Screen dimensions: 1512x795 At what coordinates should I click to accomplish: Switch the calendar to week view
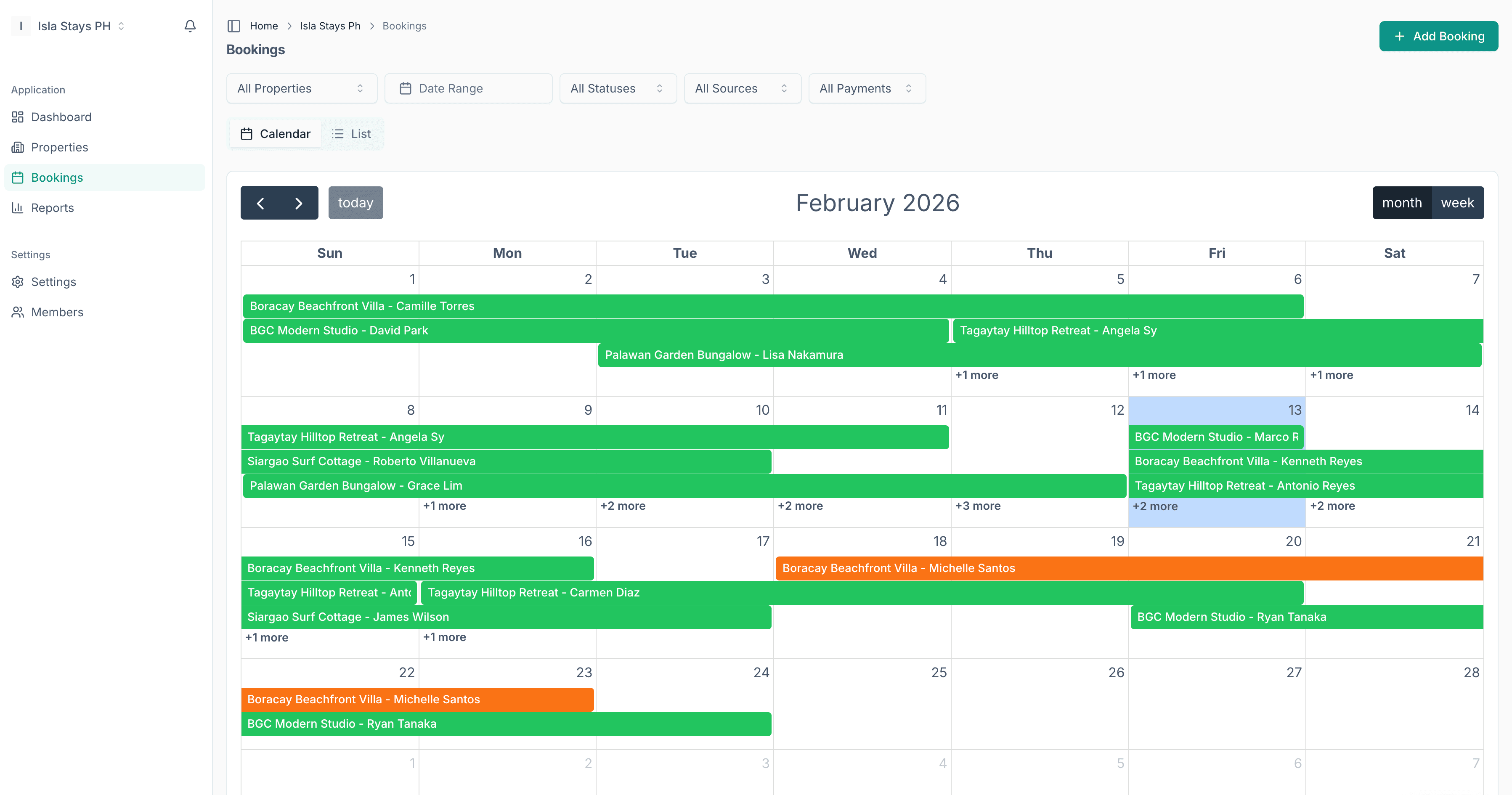1457,202
